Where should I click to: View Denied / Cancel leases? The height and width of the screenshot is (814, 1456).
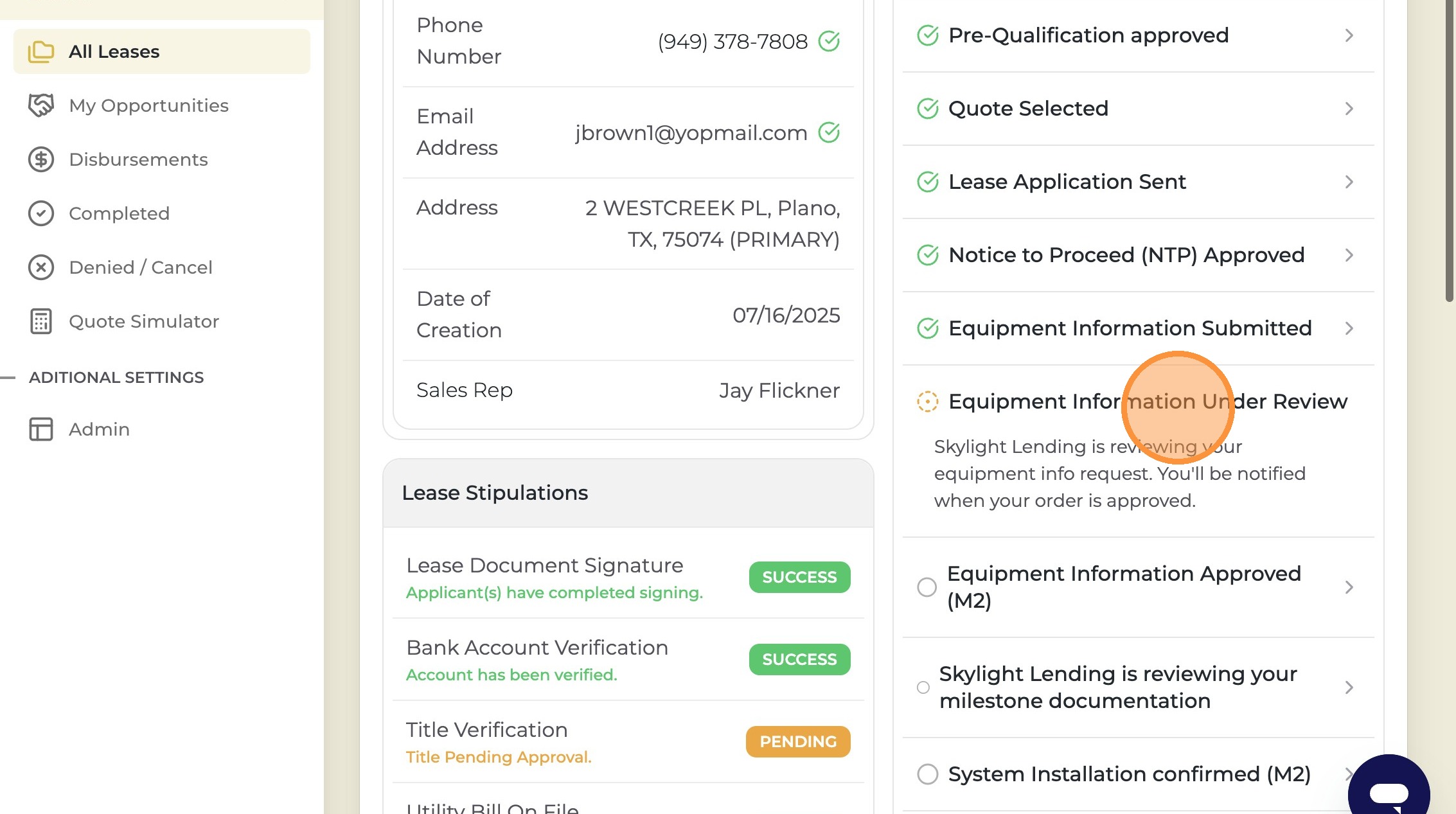click(x=162, y=267)
